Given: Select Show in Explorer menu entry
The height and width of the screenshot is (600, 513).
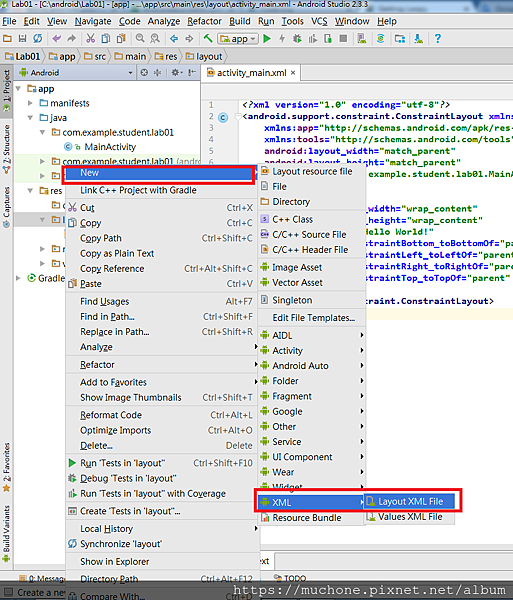Looking at the screenshot, I should pyautogui.click(x=161, y=561).
